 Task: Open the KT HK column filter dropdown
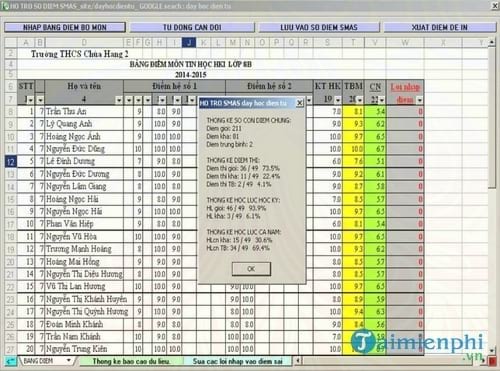click(x=338, y=100)
